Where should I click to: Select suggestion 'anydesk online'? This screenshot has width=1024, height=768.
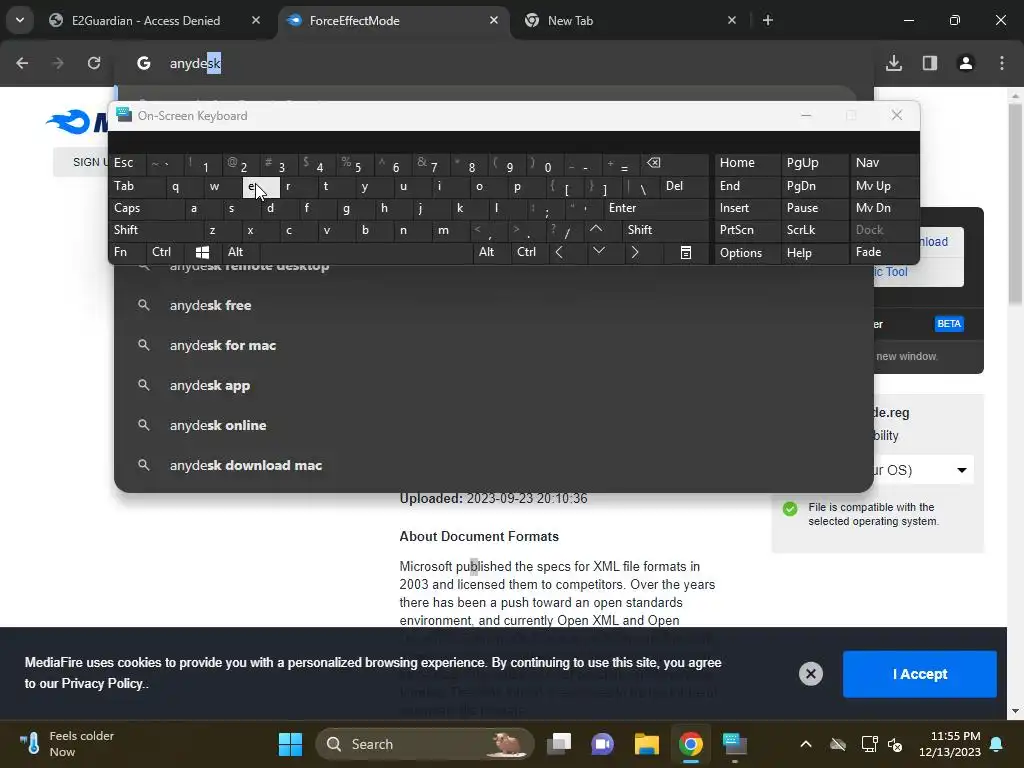(493, 425)
